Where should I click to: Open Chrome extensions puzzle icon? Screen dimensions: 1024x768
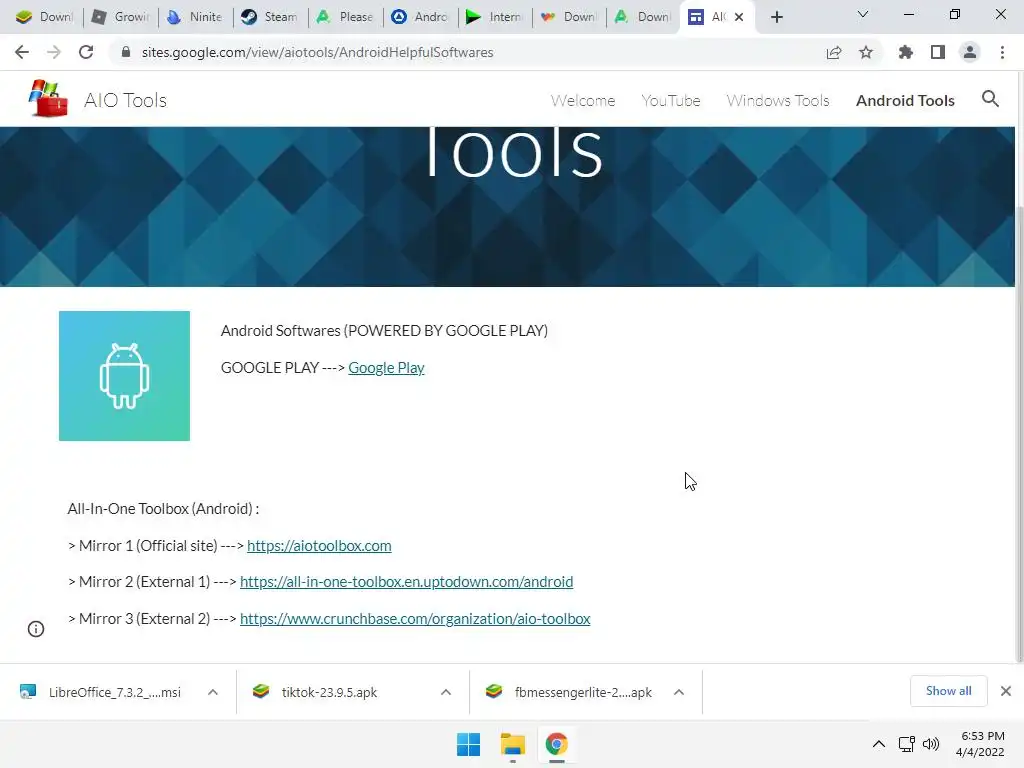[906, 52]
